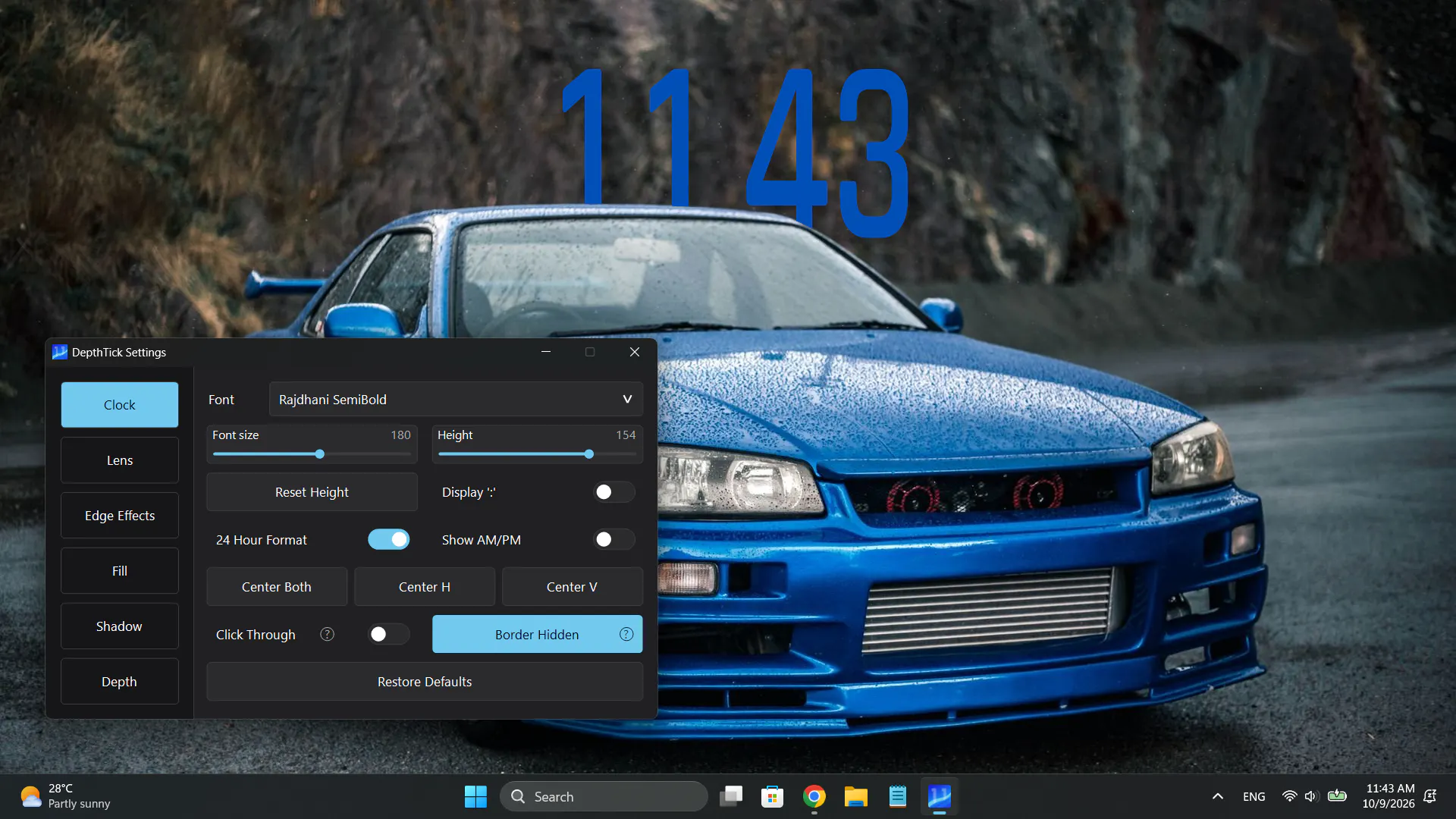
Task: Open File Explorer from the taskbar
Action: tap(856, 796)
